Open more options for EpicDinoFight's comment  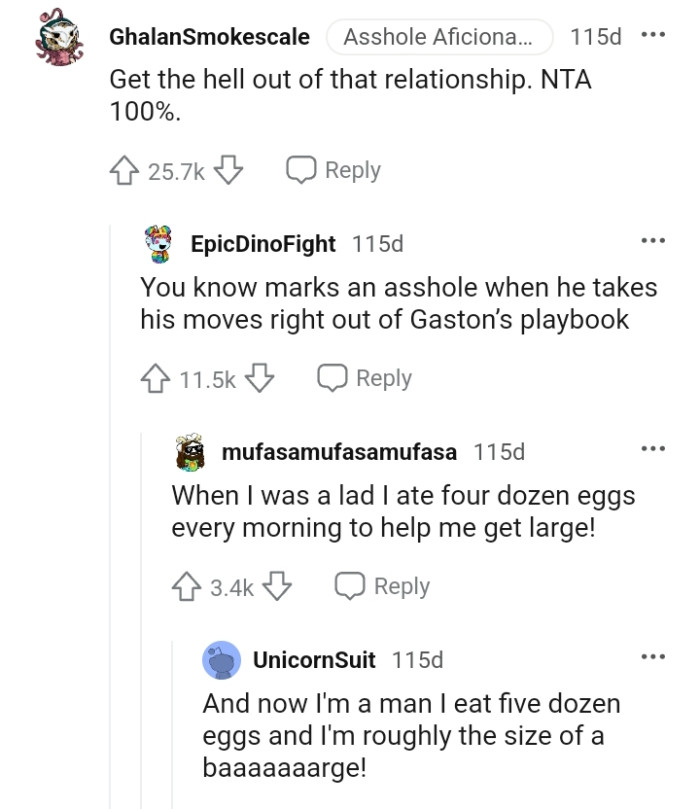tap(652, 241)
